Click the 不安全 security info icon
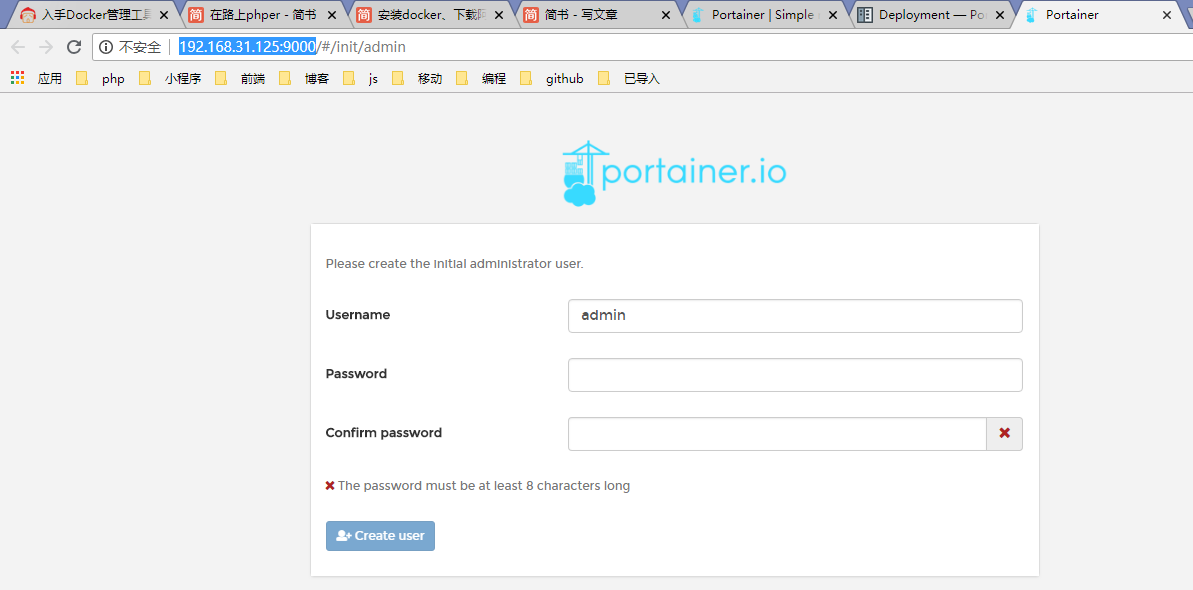The height and width of the screenshot is (590, 1193). [x=106, y=46]
